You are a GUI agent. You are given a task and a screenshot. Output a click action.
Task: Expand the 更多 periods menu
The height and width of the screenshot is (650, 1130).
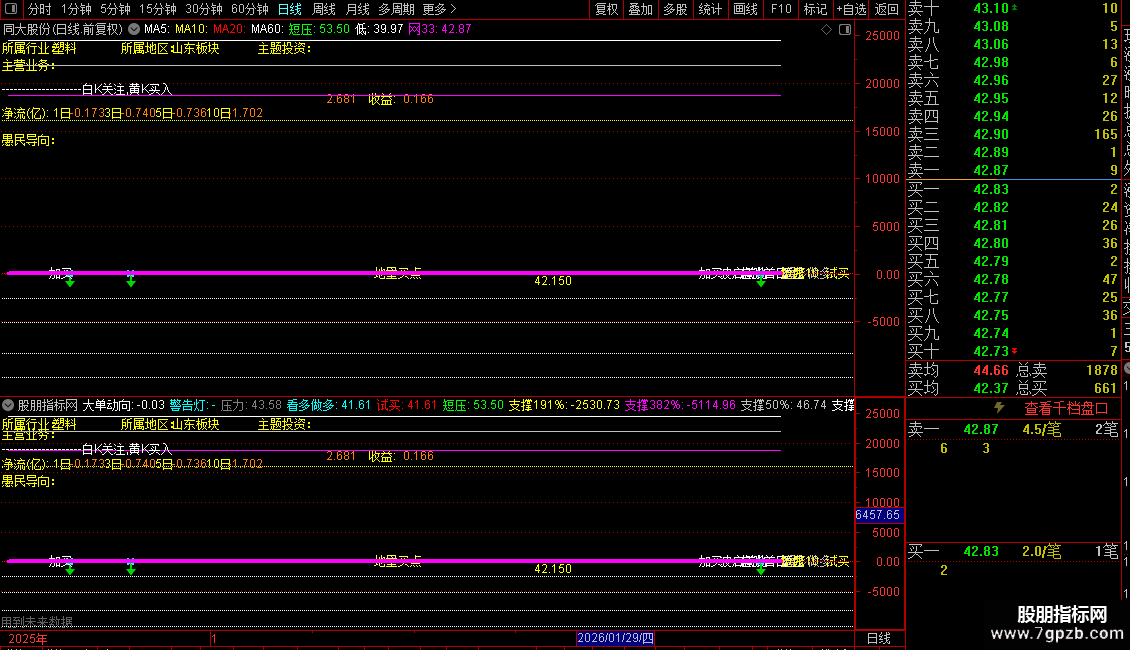pyautogui.click(x=440, y=9)
